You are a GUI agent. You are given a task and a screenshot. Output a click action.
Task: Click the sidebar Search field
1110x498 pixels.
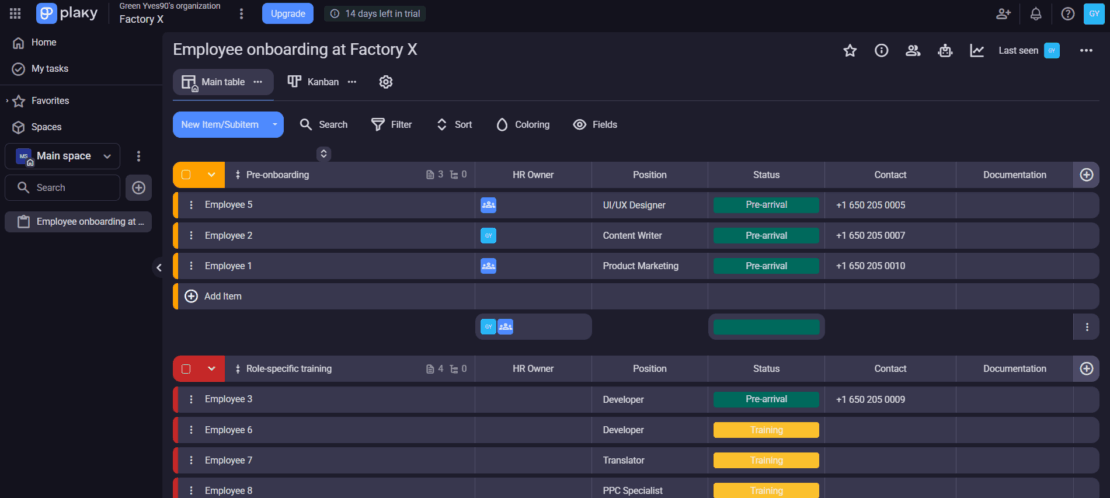(62, 188)
